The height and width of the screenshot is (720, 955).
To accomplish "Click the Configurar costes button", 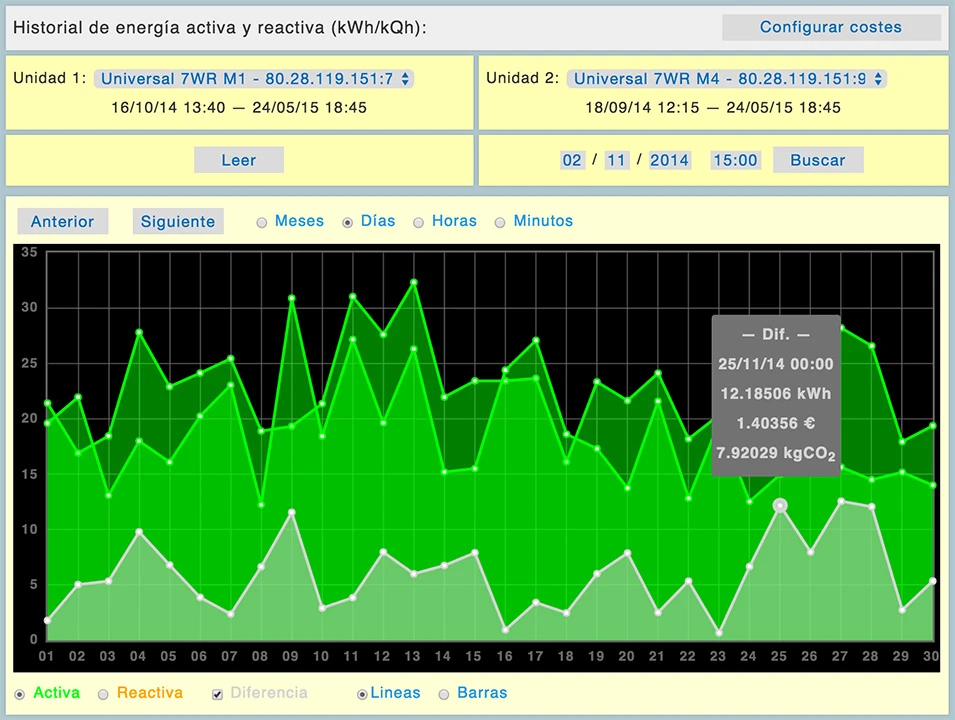I will pos(830,28).
